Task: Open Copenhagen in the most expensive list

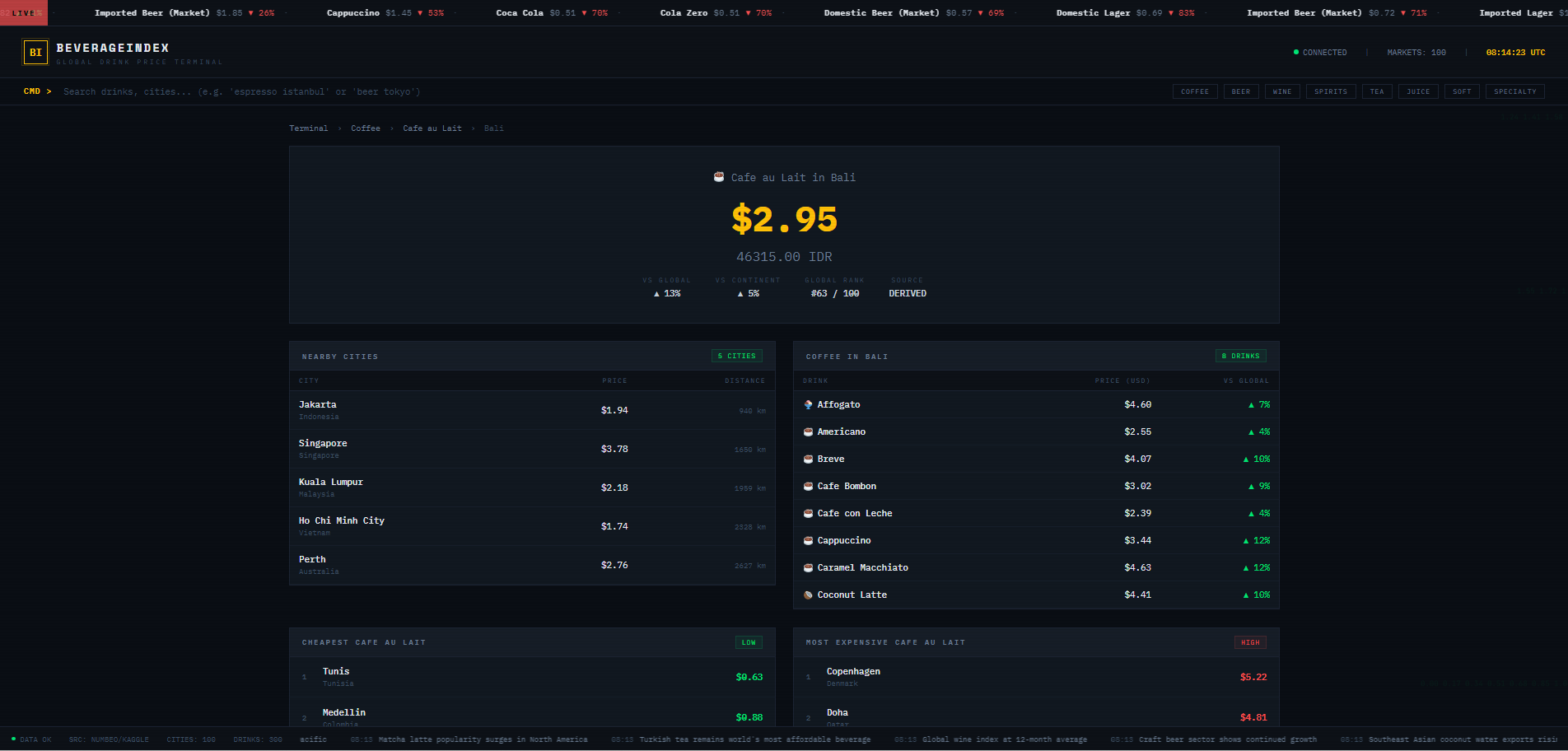Action: (1036, 677)
